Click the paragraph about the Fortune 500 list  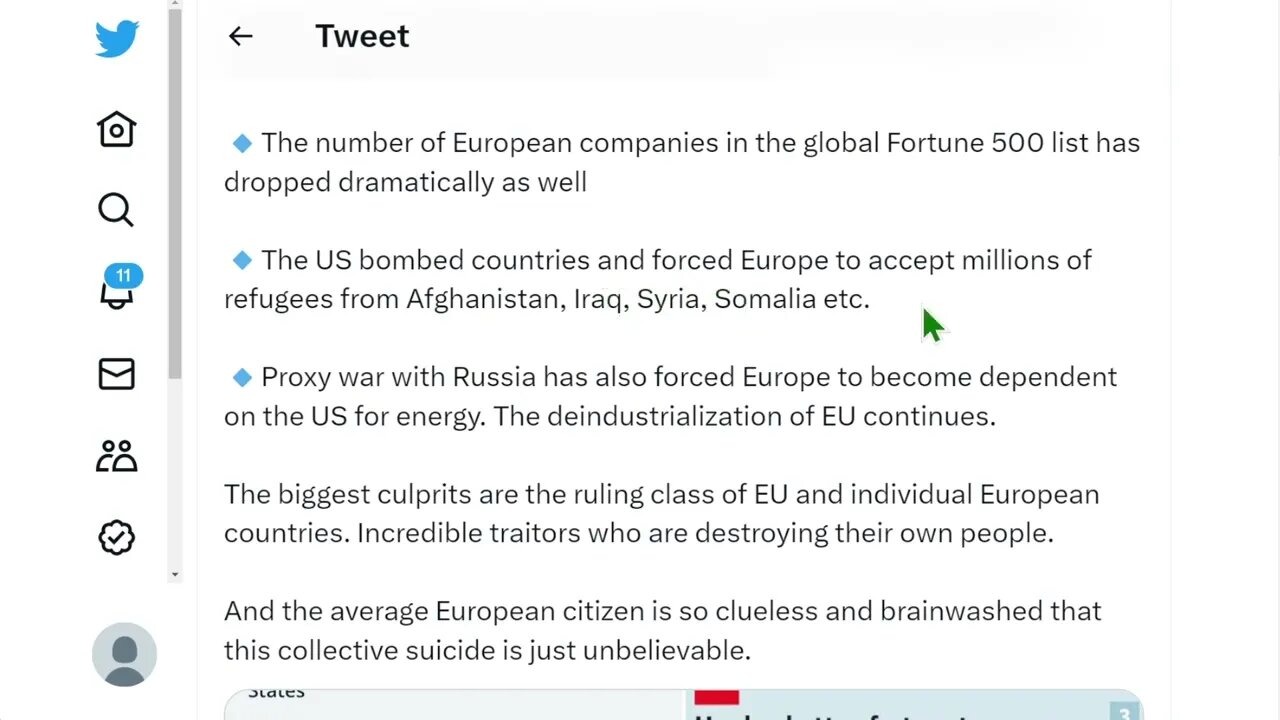(680, 162)
